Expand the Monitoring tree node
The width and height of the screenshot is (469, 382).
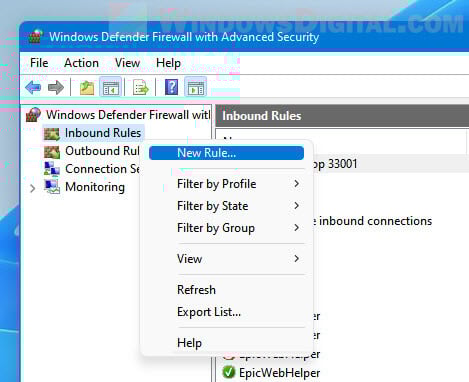[32, 188]
